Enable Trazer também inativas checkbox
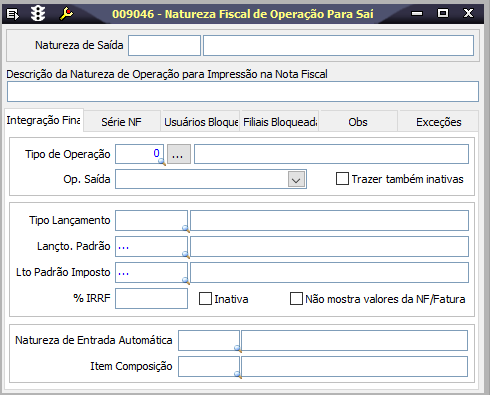This screenshot has width=490, height=395. point(342,179)
